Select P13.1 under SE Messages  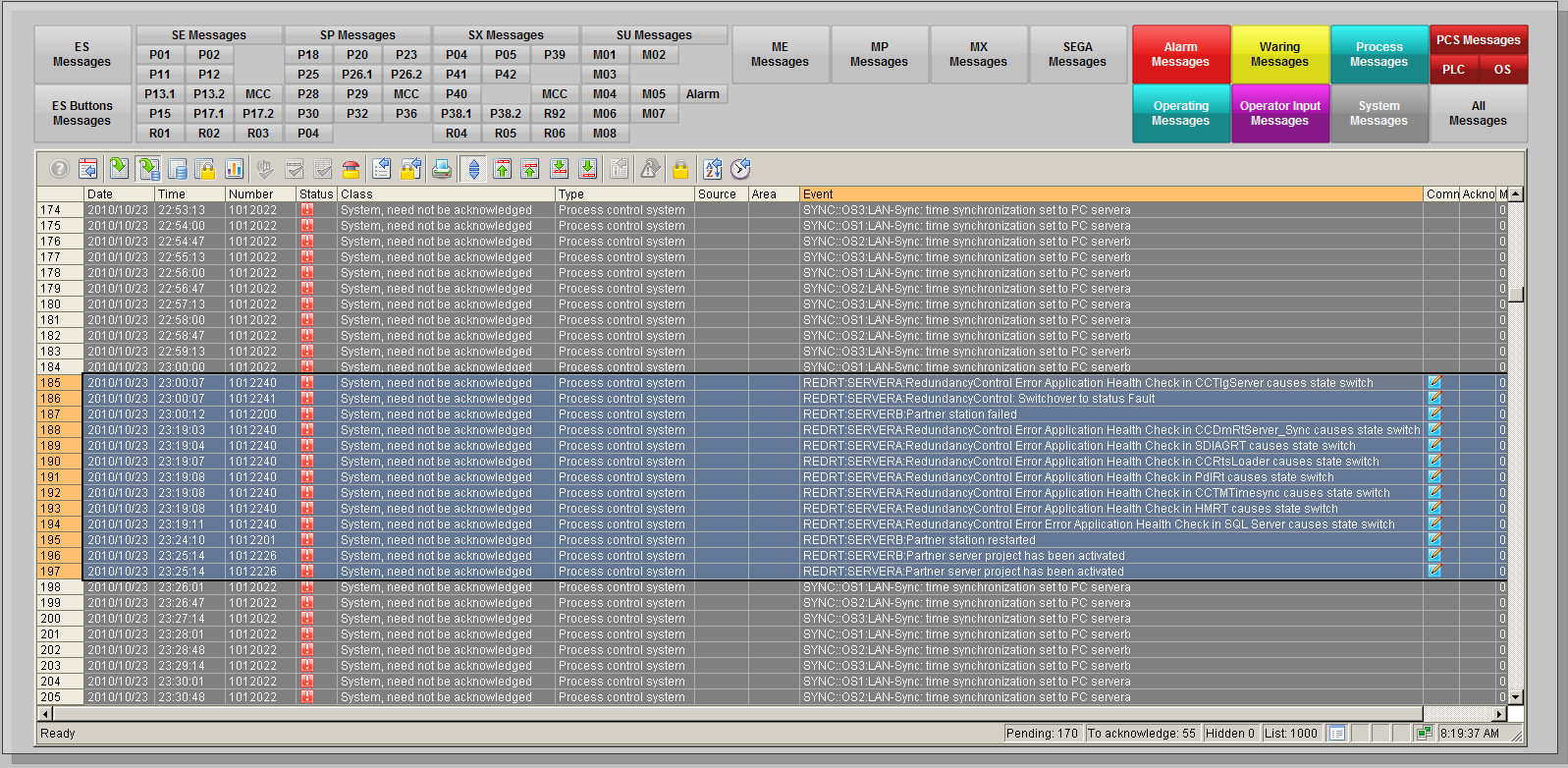pyautogui.click(x=160, y=94)
